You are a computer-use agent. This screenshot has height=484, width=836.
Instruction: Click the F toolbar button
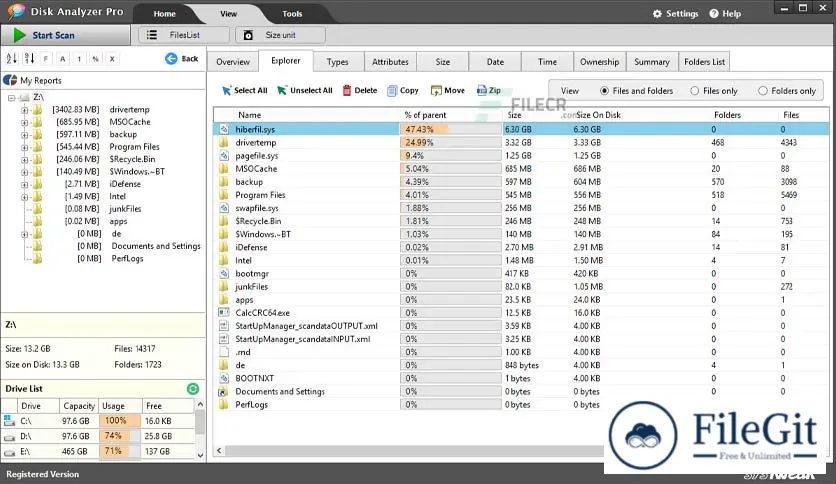(x=46, y=59)
